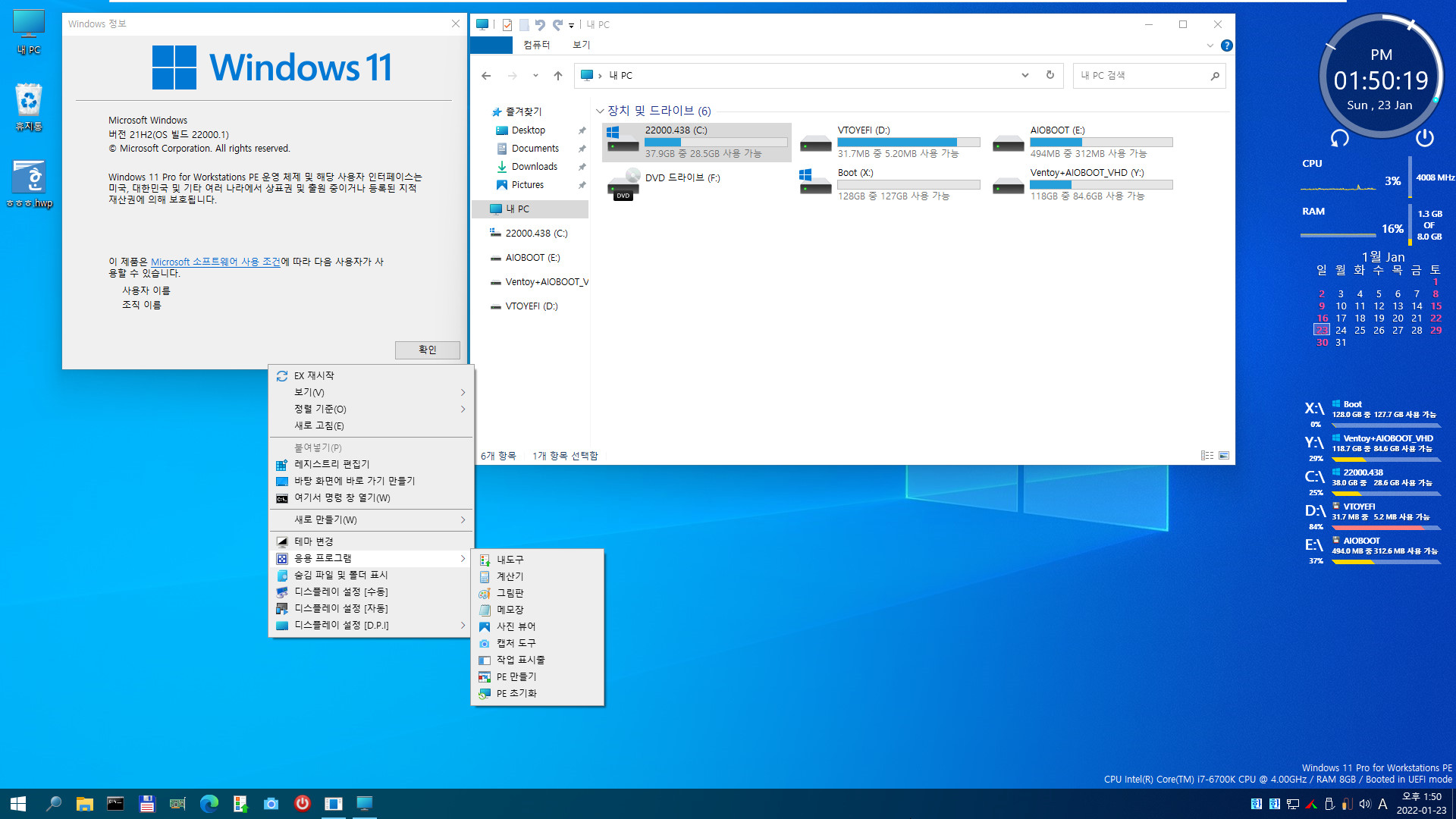The image size is (1456, 819).
Task: Expand 응용 프로그램 submenu
Action: 369,558
